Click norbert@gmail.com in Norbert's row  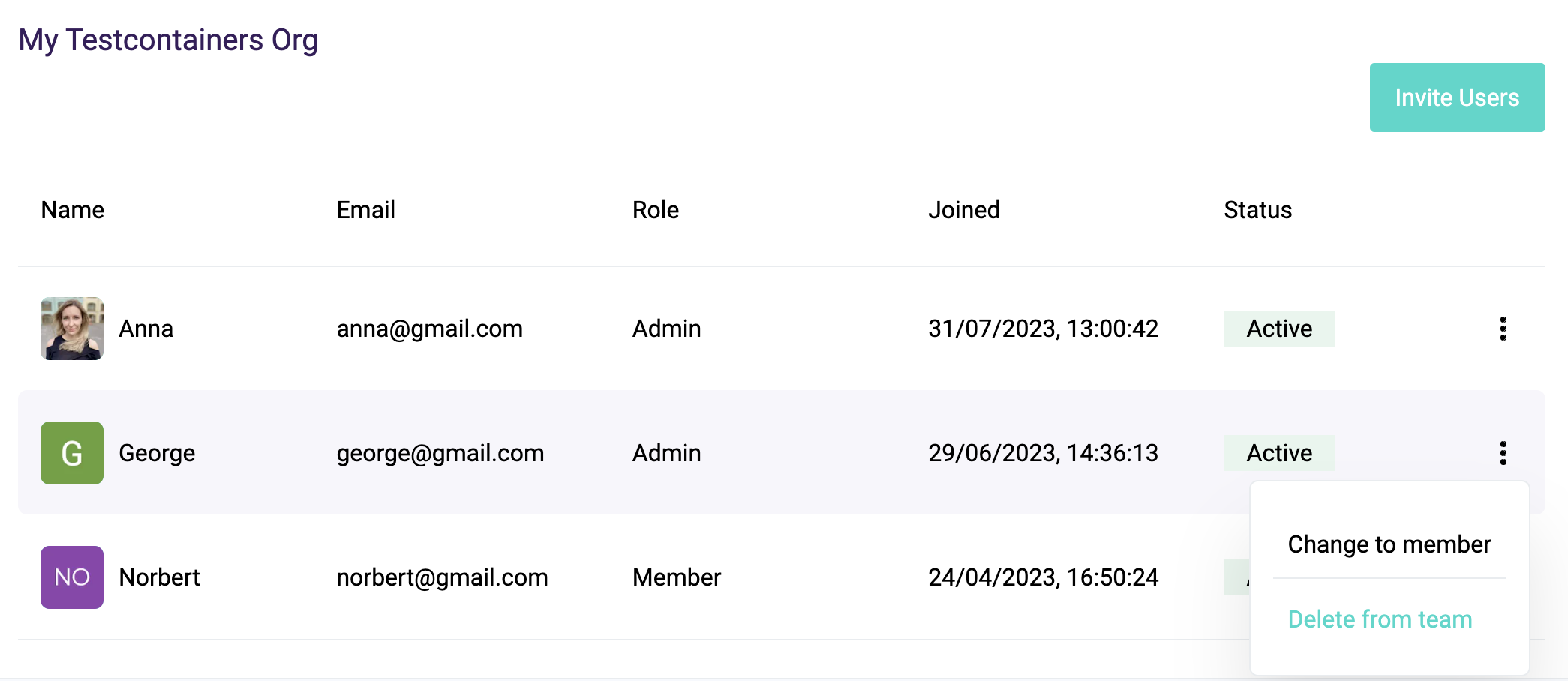point(443,577)
